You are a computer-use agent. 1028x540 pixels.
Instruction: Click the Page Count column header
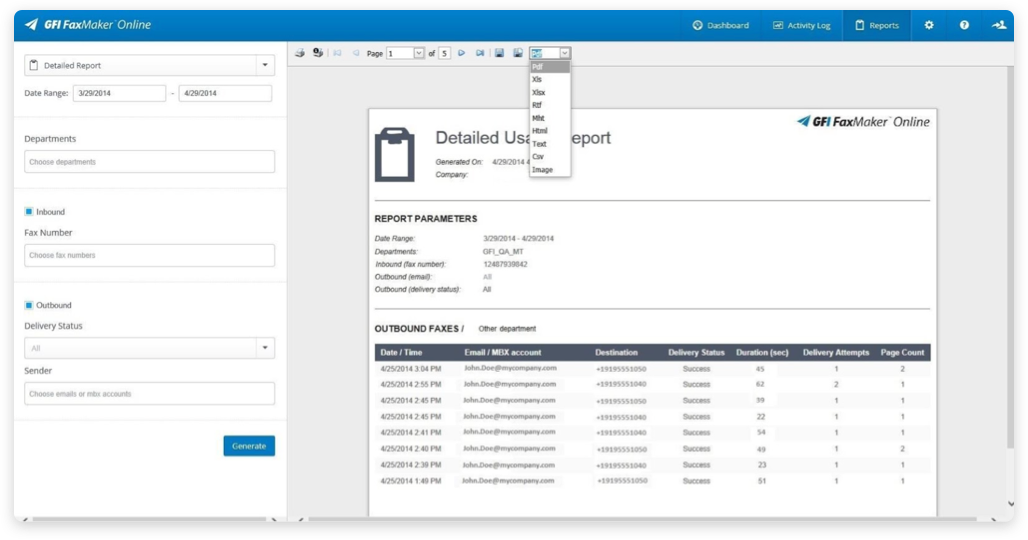coord(902,353)
